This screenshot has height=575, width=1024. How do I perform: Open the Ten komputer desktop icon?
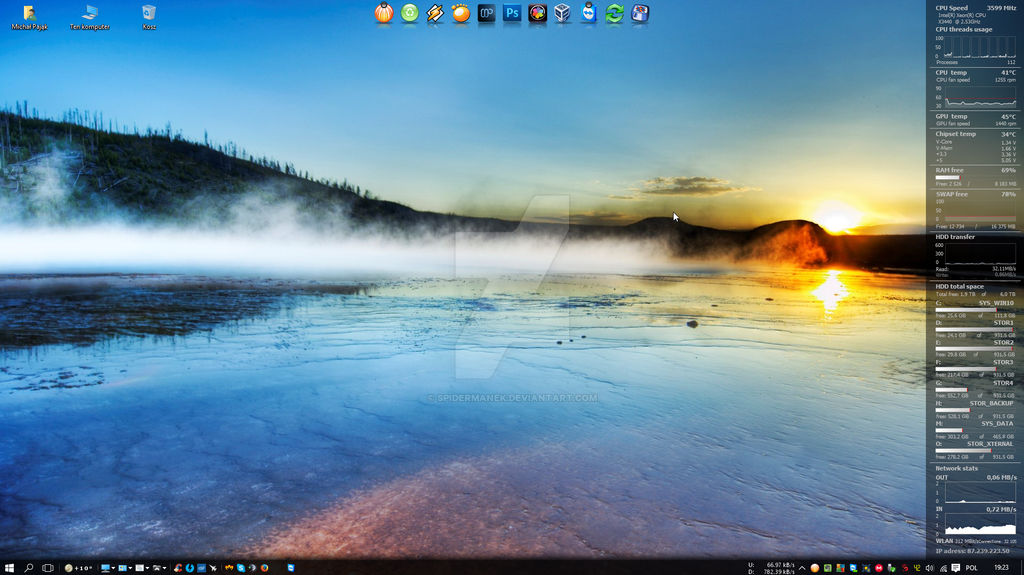89,17
